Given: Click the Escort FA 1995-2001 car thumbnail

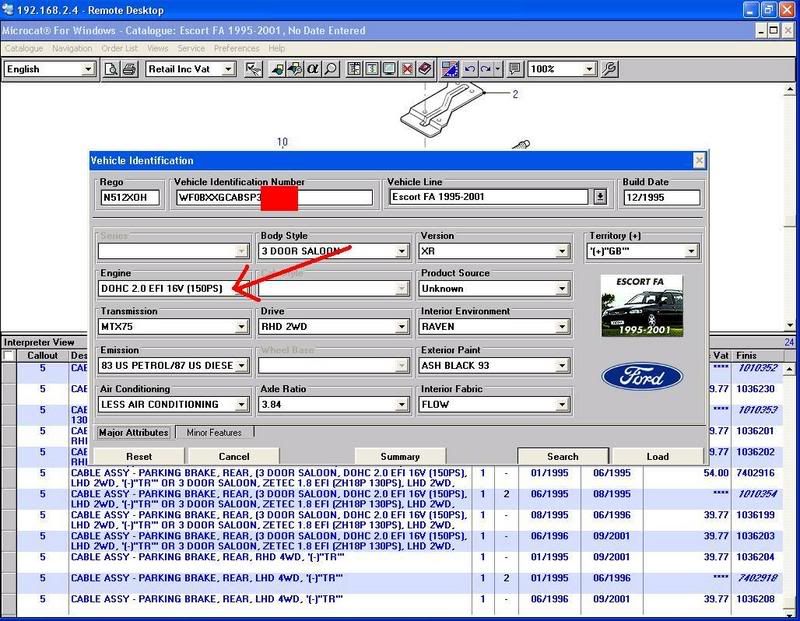Looking at the screenshot, I should [642, 306].
